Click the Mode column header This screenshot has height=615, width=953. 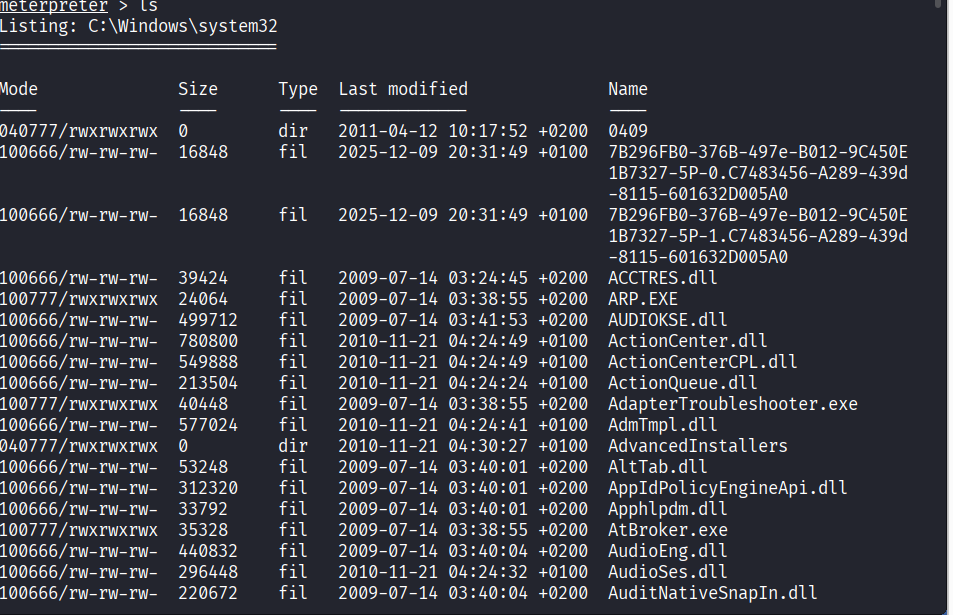(19, 89)
